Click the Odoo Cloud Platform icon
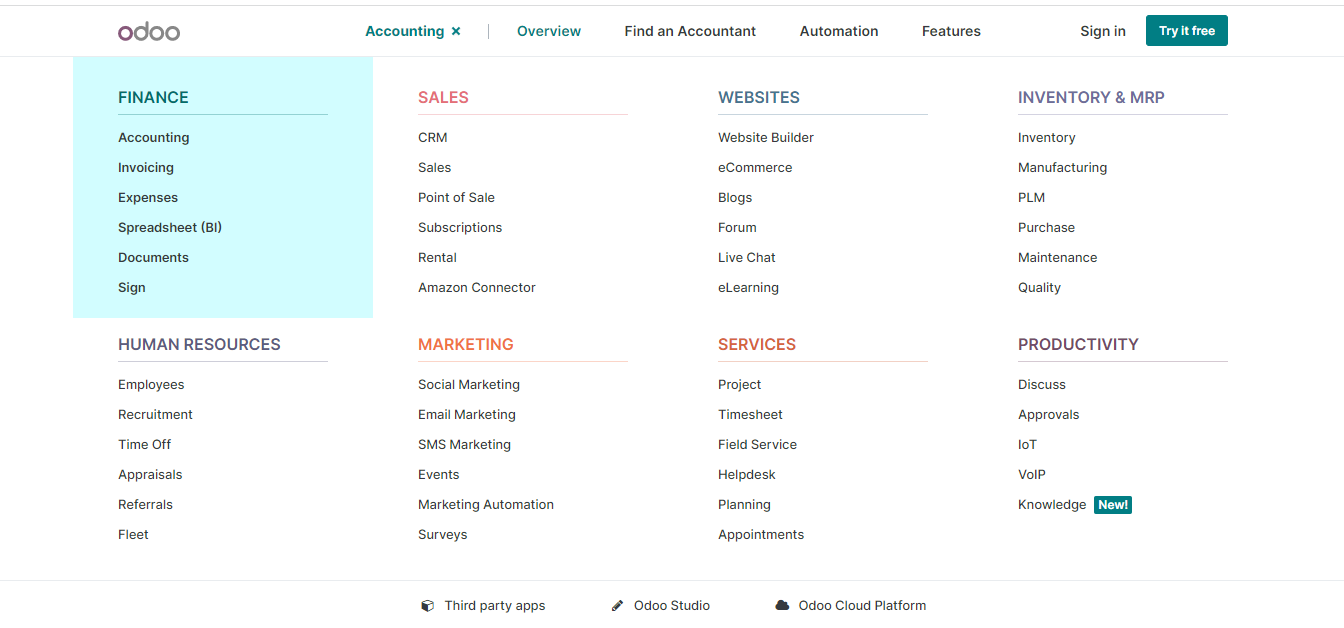 (780, 605)
